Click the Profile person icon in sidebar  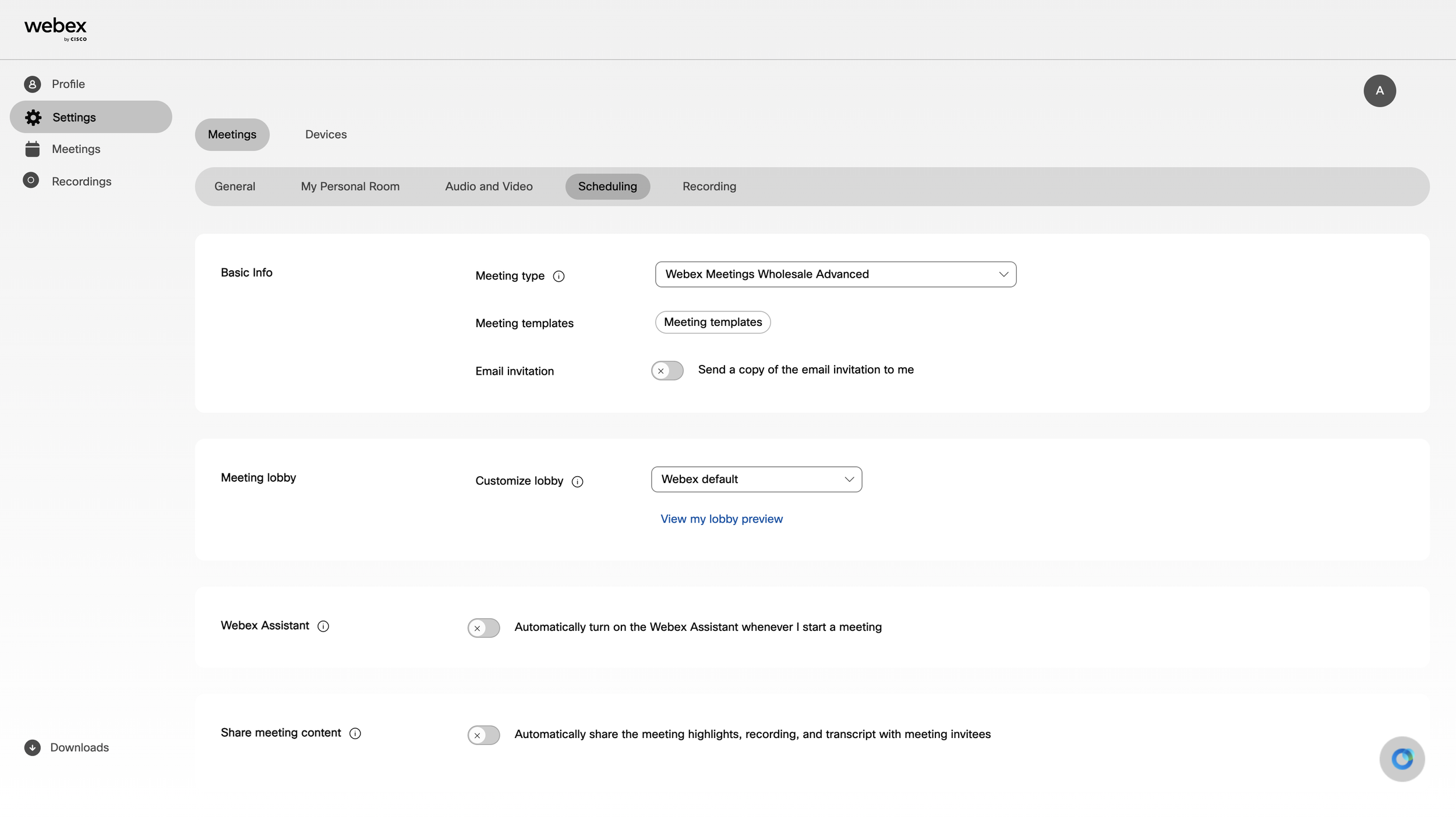pyautogui.click(x=32, y=84)
